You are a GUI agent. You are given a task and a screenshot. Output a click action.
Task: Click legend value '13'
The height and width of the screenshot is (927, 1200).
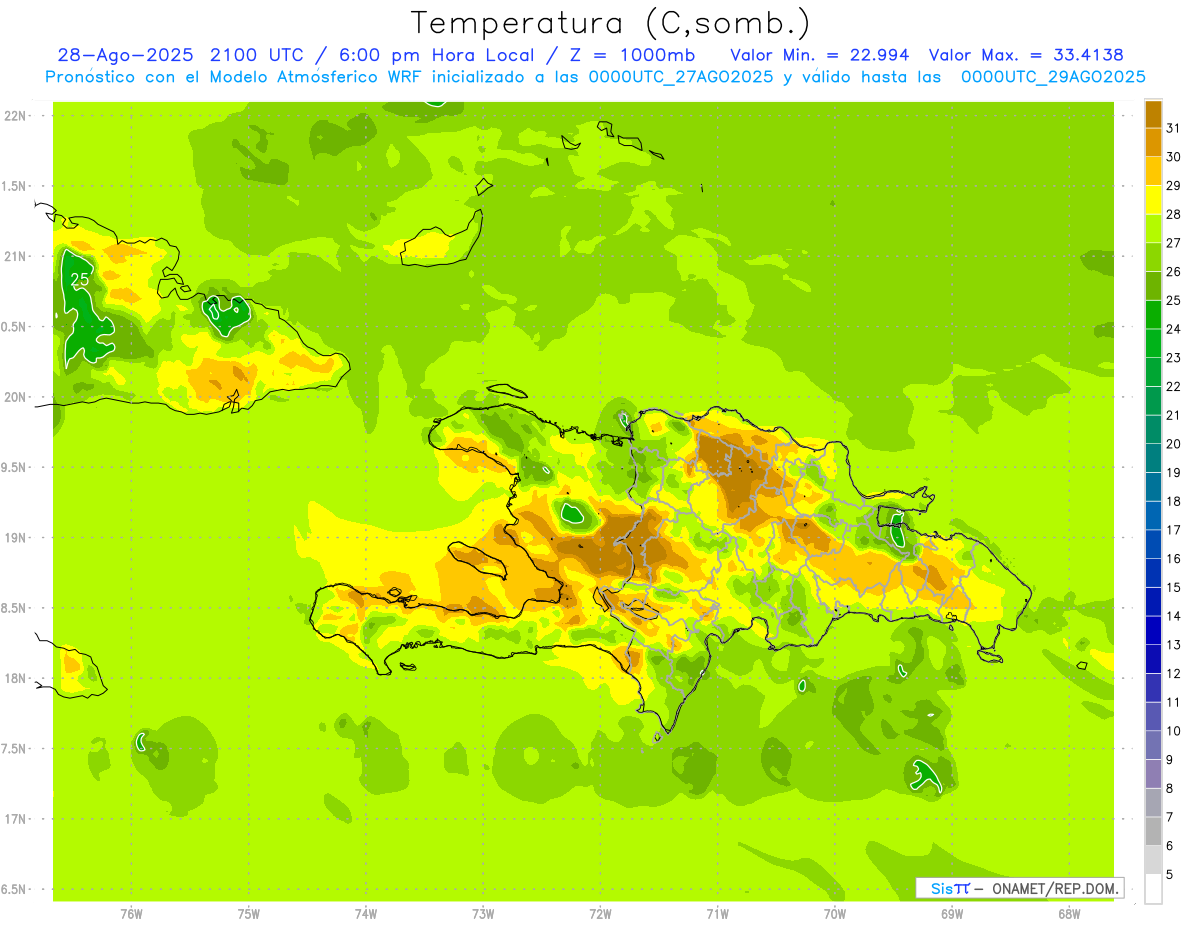point(1173,645)
